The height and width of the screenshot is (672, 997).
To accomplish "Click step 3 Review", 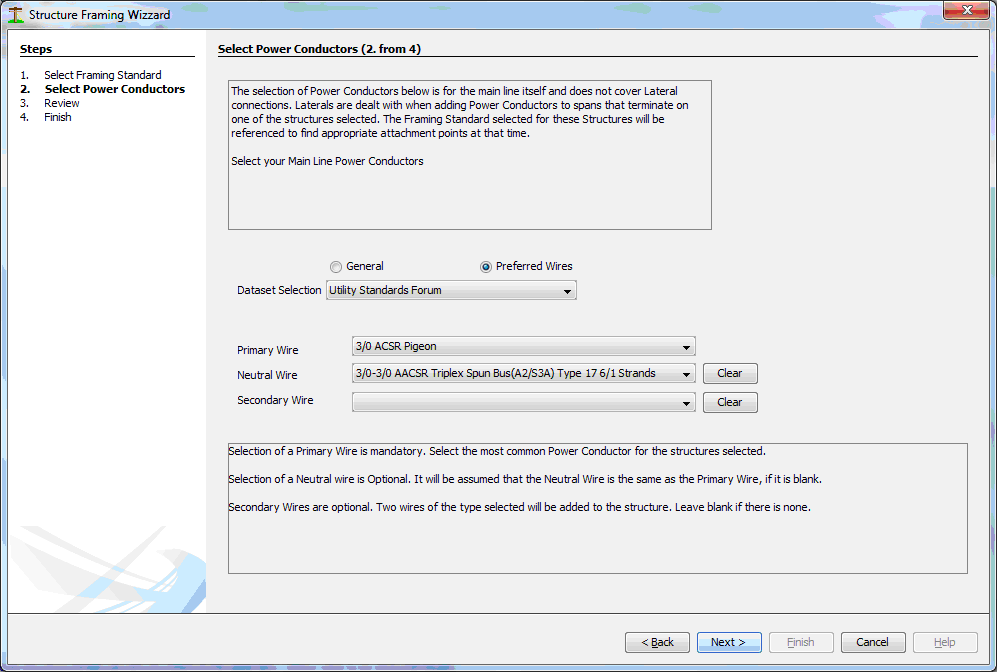I will (62, 103).
